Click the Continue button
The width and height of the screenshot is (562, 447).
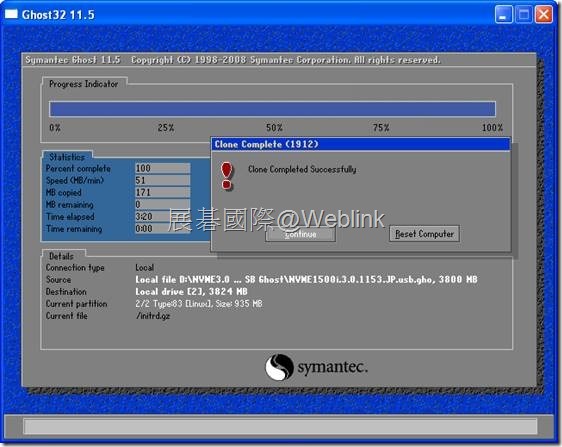click(x=300, y=234)
